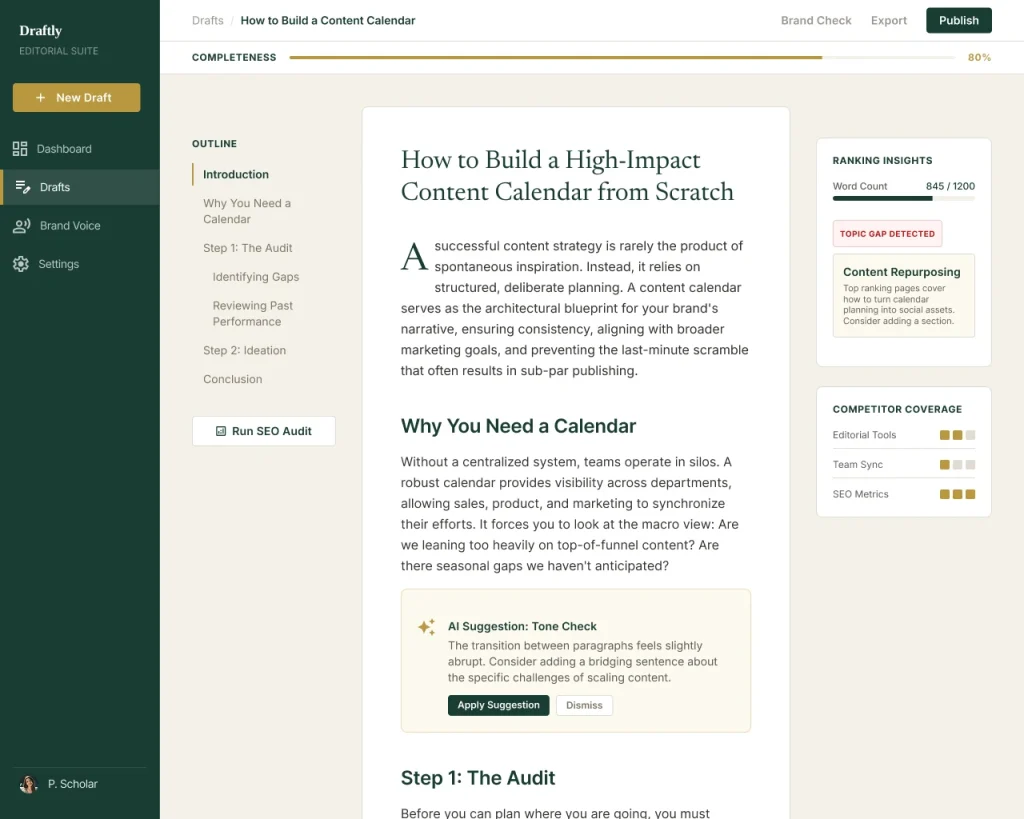Click the Outline section label

tap(214, 144)
